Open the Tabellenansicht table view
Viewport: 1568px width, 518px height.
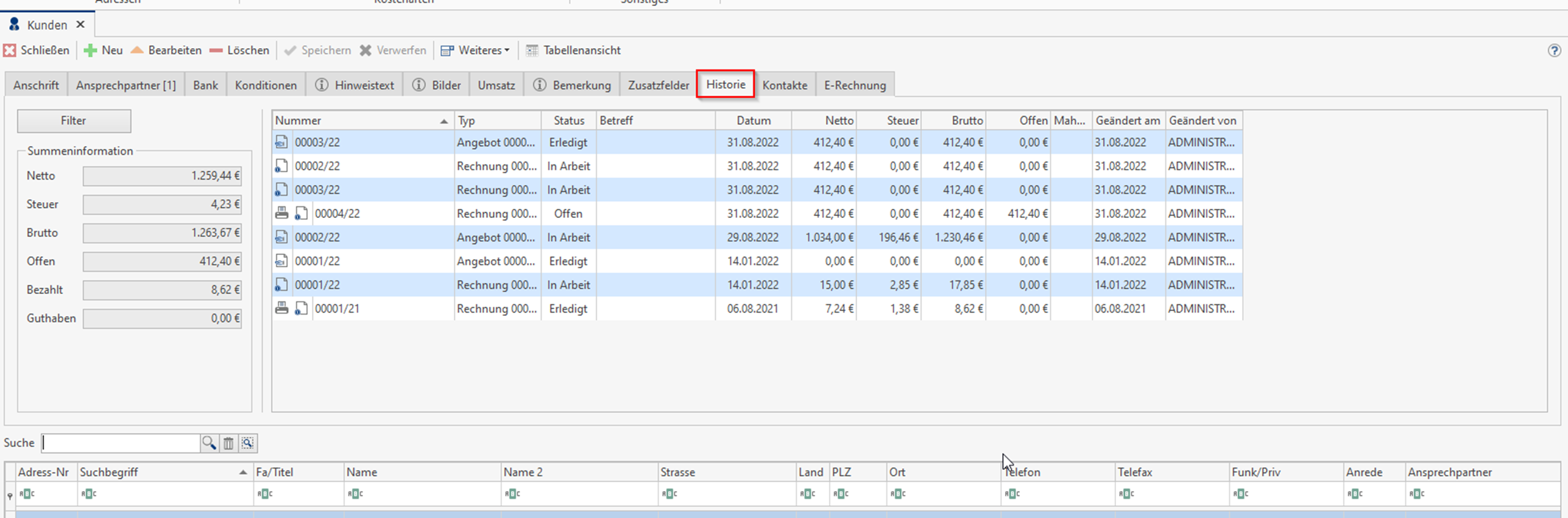tap(573, 51)
